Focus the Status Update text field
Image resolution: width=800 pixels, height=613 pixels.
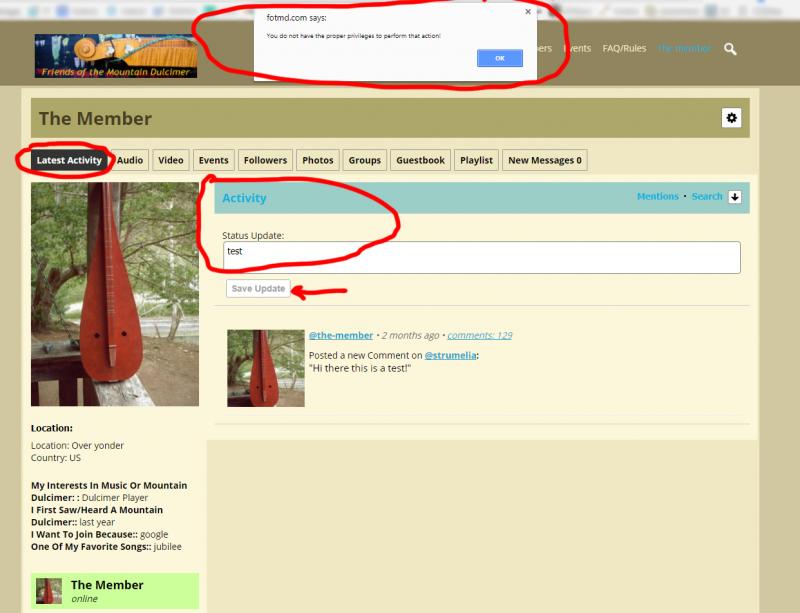[x=482, y=258]
